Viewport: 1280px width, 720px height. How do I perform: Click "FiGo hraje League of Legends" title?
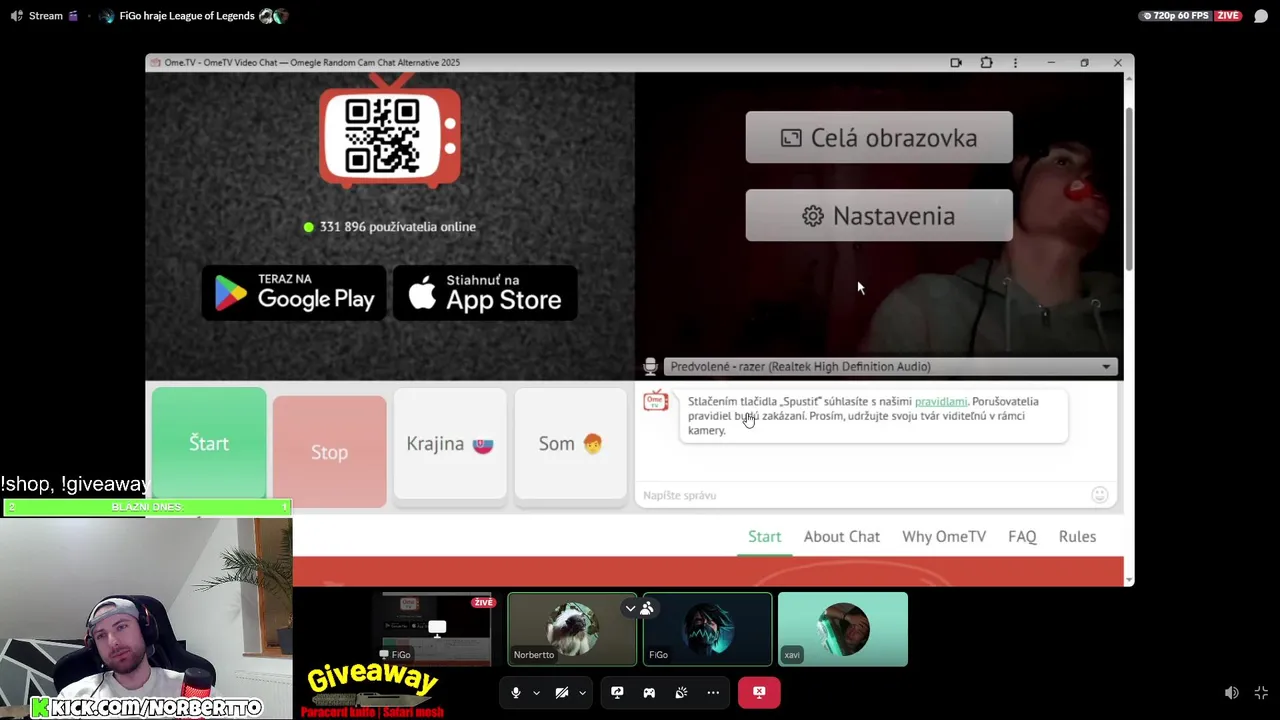[187, 16]
